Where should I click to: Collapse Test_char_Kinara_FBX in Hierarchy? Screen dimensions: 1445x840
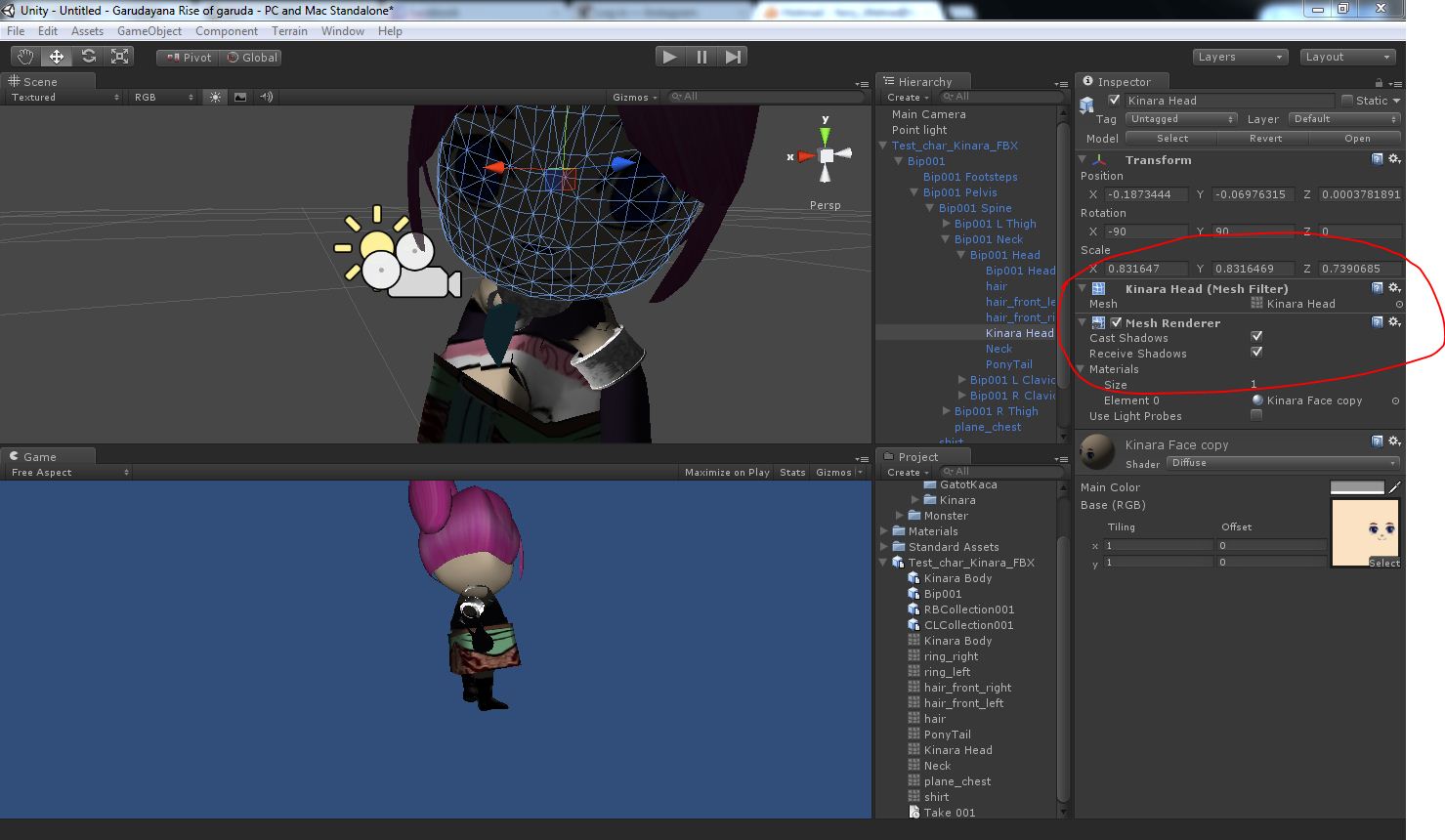tap(883, 146)
